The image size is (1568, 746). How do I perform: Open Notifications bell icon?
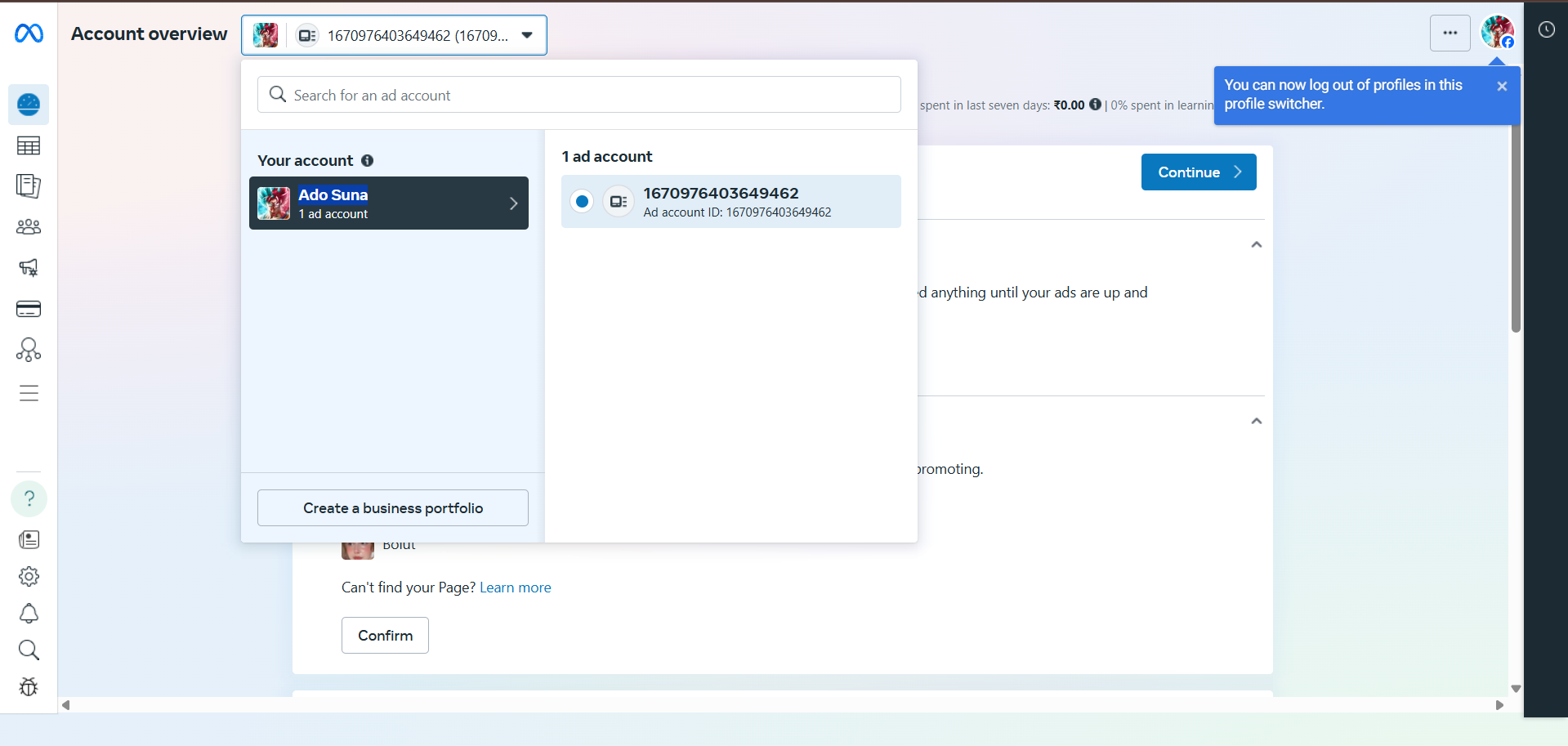(x=29, y=614)
